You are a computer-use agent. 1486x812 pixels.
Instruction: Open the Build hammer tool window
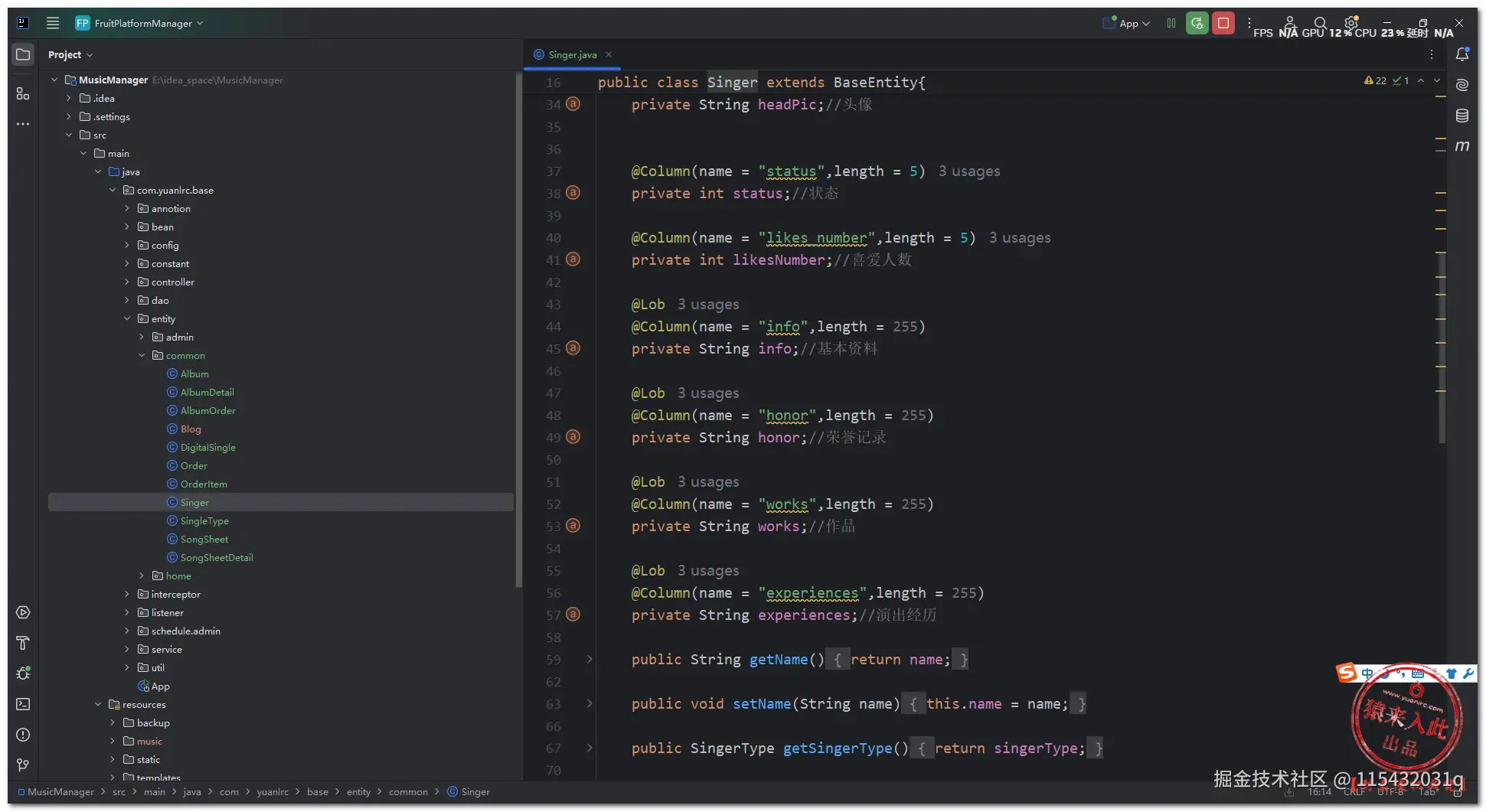23,643
